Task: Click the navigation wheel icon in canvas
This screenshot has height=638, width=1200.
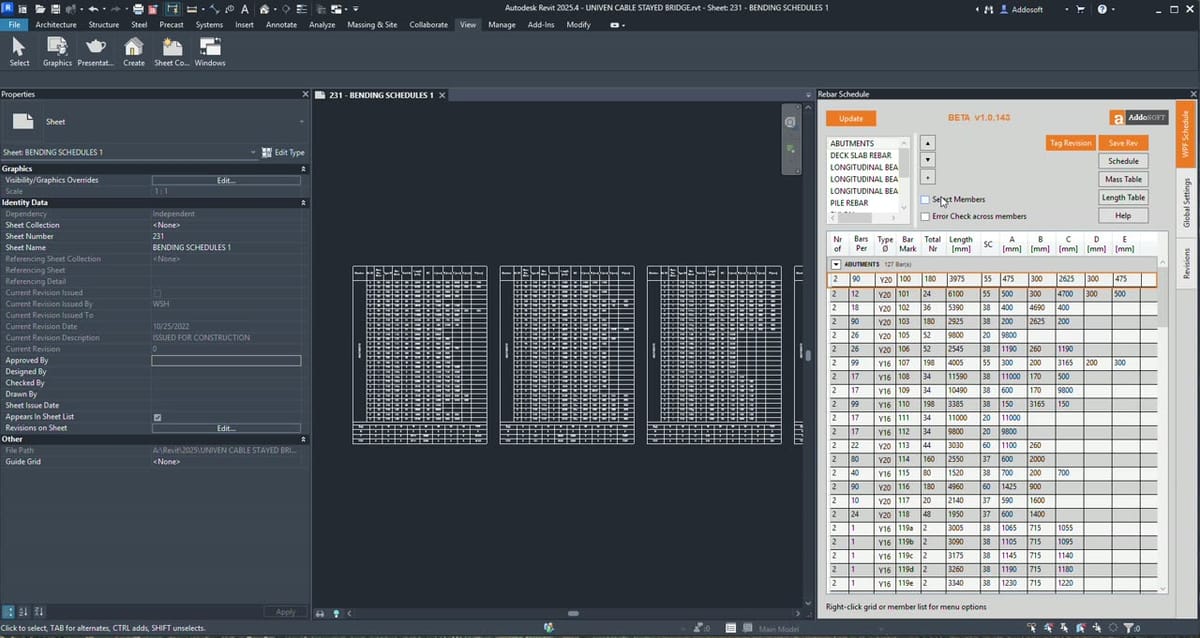Action: coord(790,123)
